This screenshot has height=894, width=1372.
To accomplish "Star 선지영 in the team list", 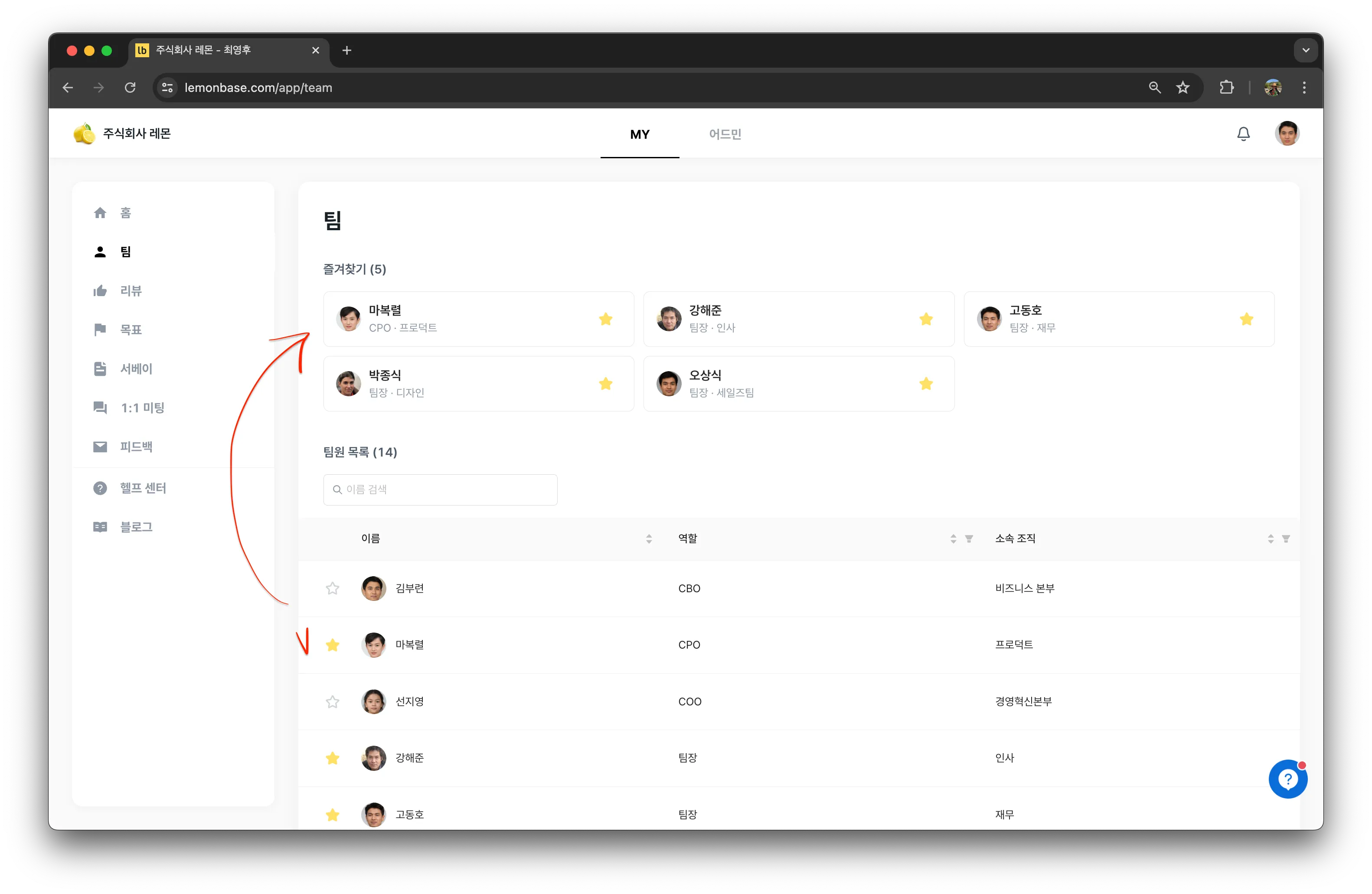I will tap(333, 701).
